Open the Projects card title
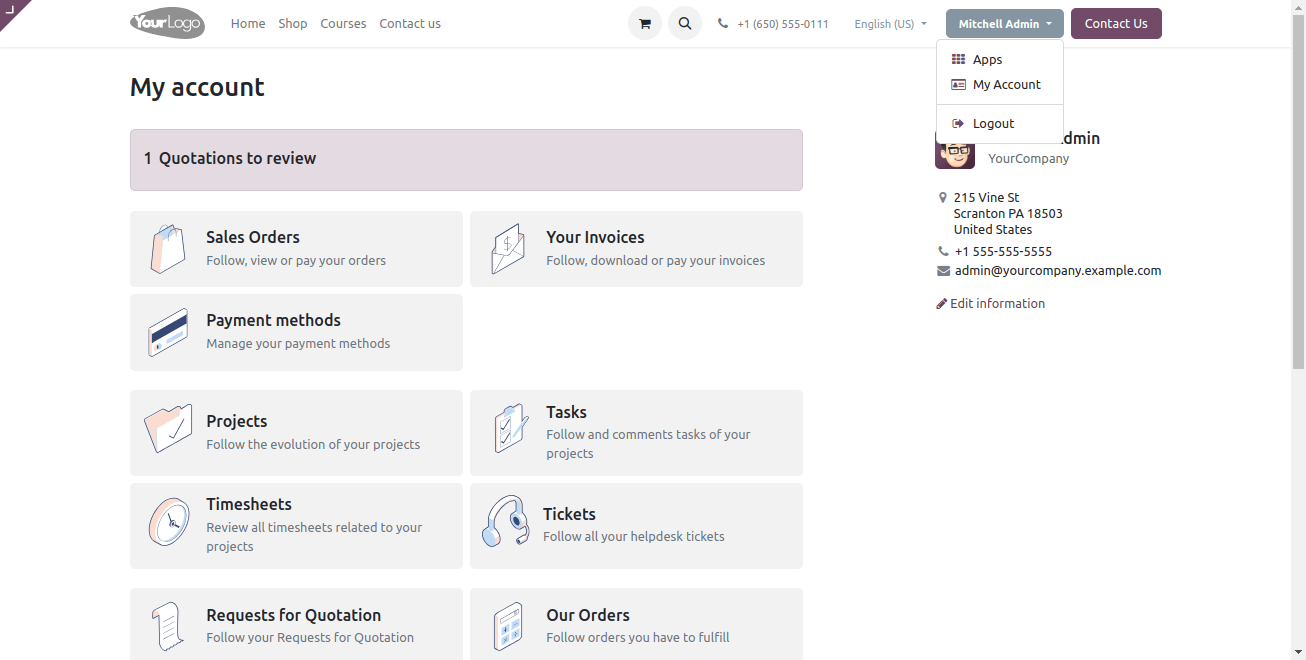Image resolution: width=1306 pixels, height=660 pixels. (x=236, y=422)
